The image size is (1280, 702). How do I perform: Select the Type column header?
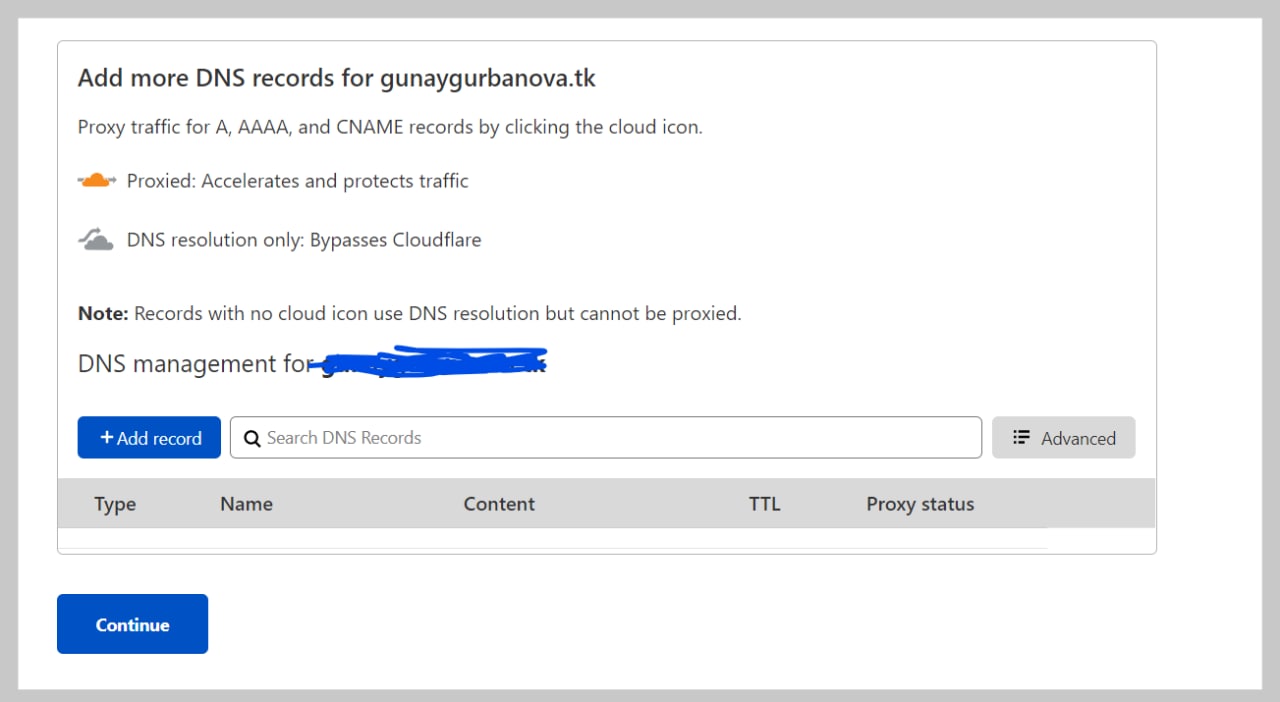115,504
